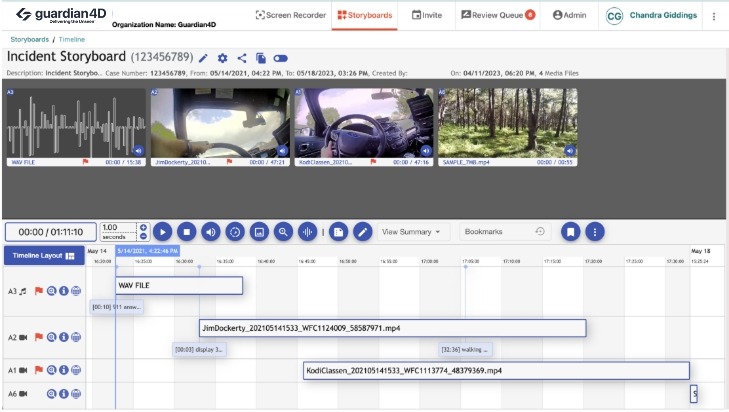Viewport: 729px width, 412px height.
Task: Click the 00:00 / 01:11:10 time display
Action: point(51,232)
